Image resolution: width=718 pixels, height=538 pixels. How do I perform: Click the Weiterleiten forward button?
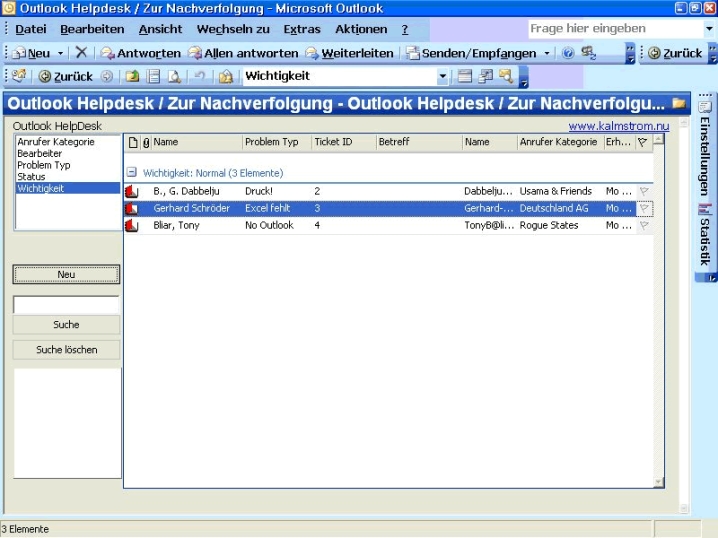coord(349,53)
